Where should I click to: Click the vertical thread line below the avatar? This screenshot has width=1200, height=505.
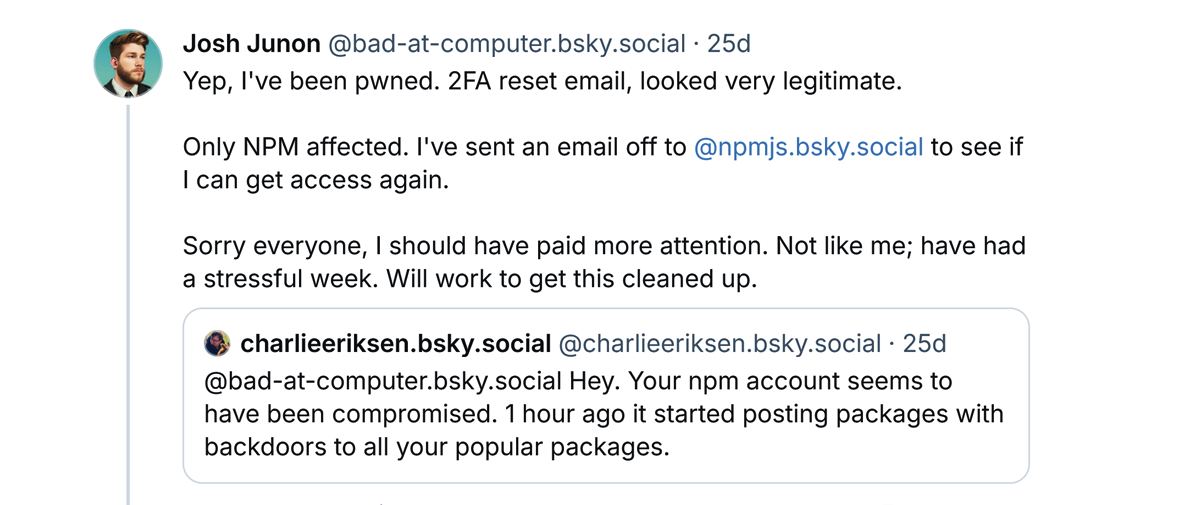128,300
